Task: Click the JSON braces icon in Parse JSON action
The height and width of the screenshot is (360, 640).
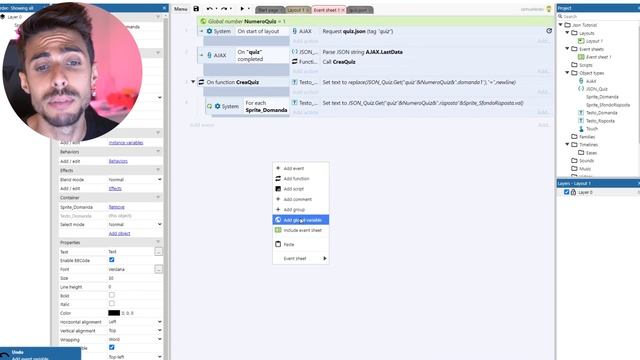Action: click(x=295, y=52)
